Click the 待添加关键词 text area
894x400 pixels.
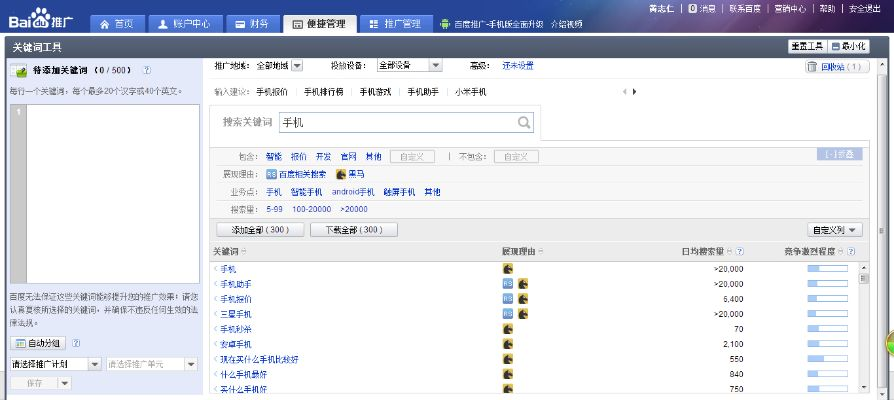click(x=112, y=194)
